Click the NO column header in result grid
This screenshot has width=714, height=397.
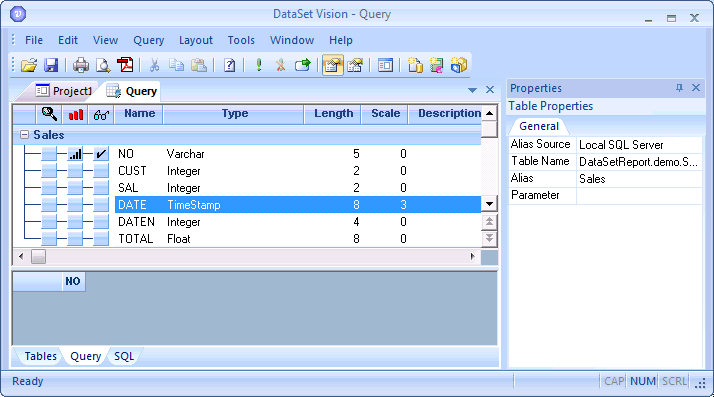(73, 281)
